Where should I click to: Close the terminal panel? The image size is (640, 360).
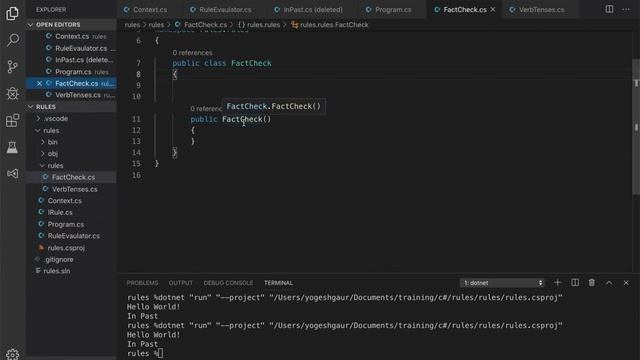pyautogui.click(x=626, y=282)
